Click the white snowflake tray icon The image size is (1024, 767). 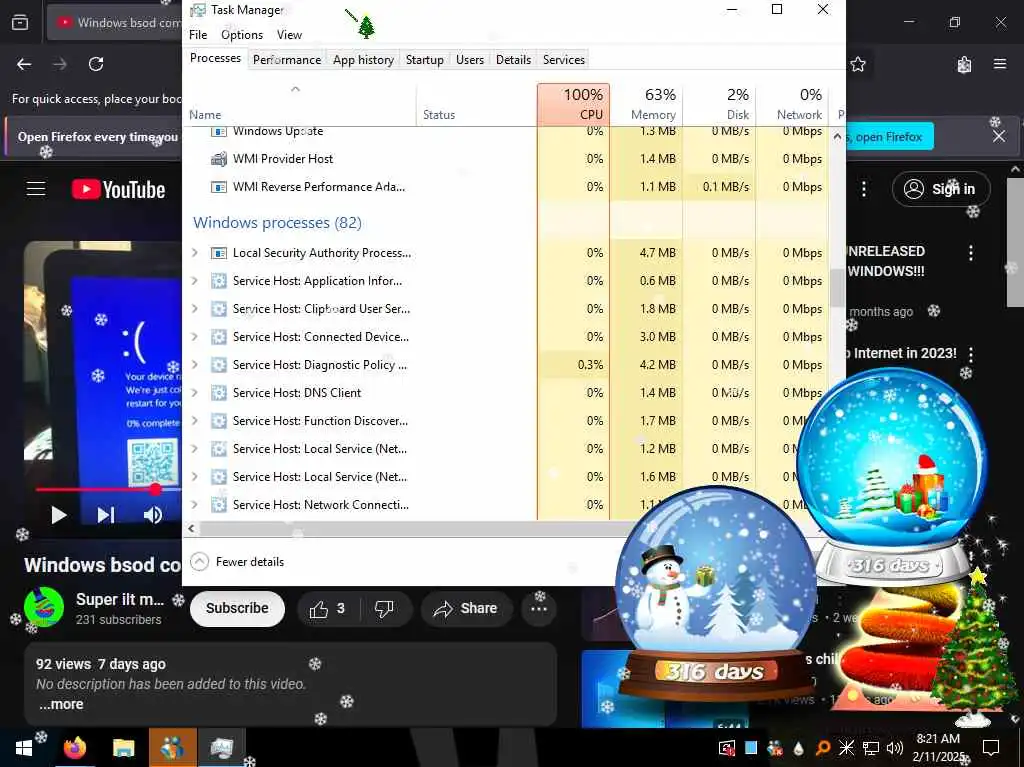tap(846, 748)
